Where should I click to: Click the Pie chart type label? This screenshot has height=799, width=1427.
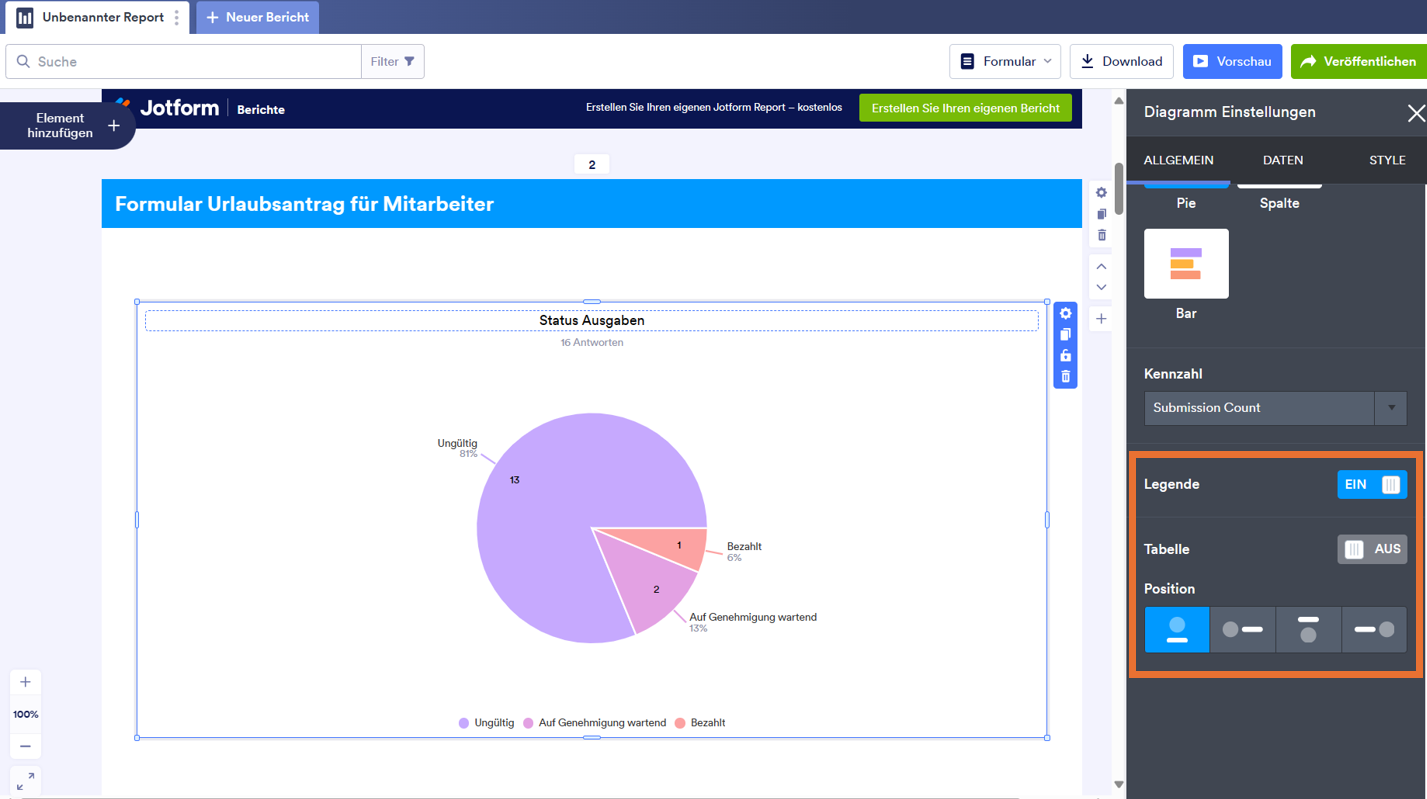pyautogui.click(x=1186, y=203)
